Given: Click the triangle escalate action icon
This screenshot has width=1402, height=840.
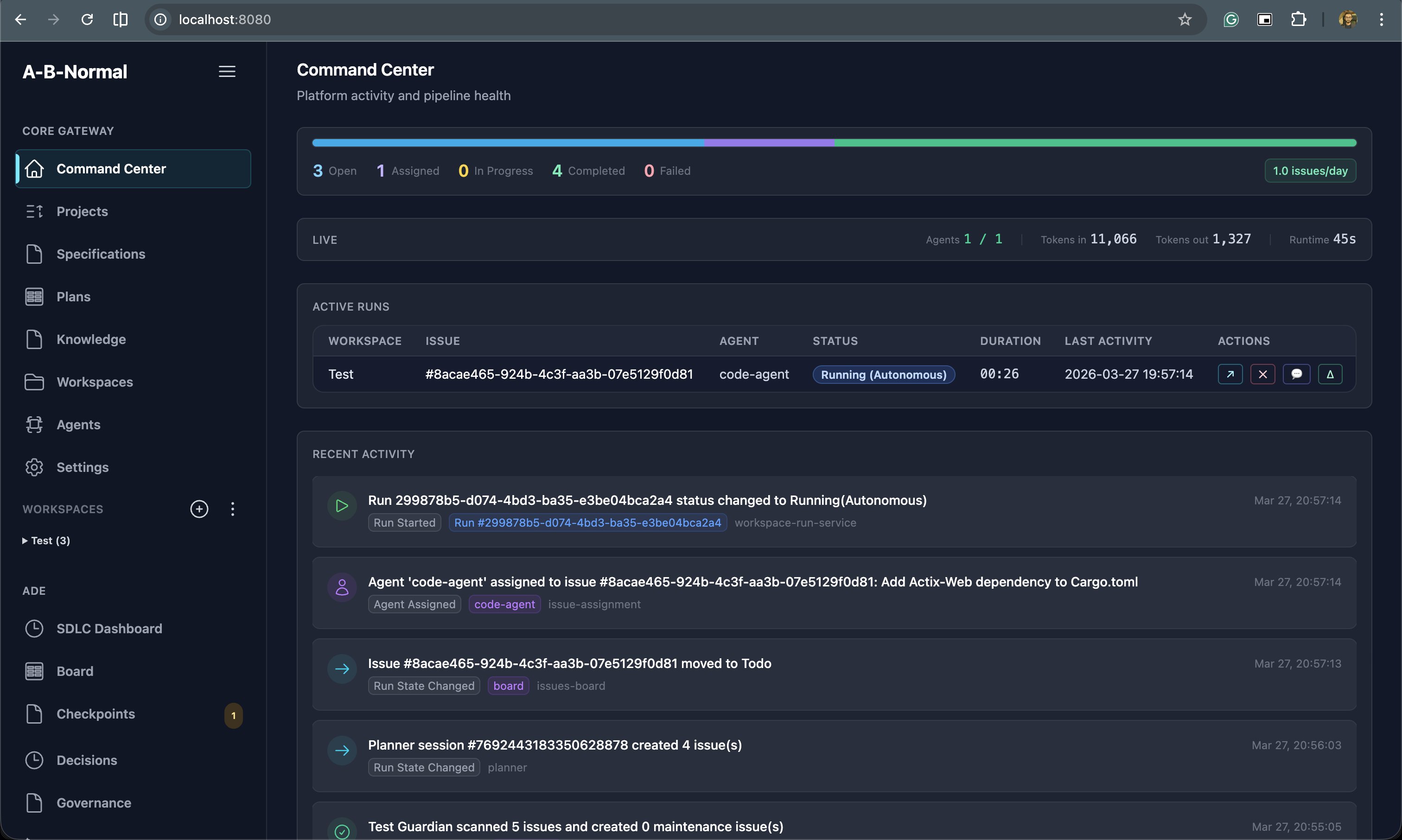Looking at the screenshot, I should point(1330,374).
